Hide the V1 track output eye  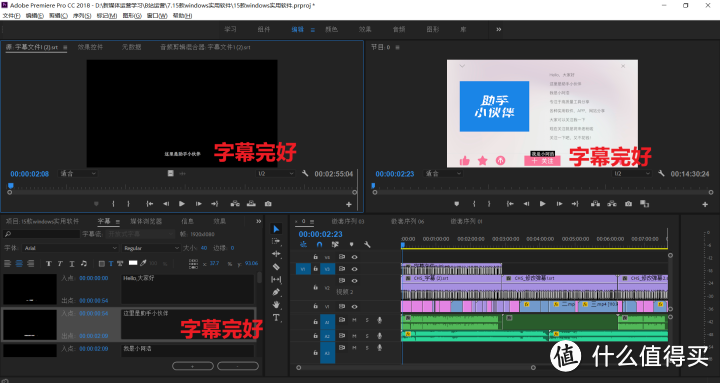pos(354,306)
